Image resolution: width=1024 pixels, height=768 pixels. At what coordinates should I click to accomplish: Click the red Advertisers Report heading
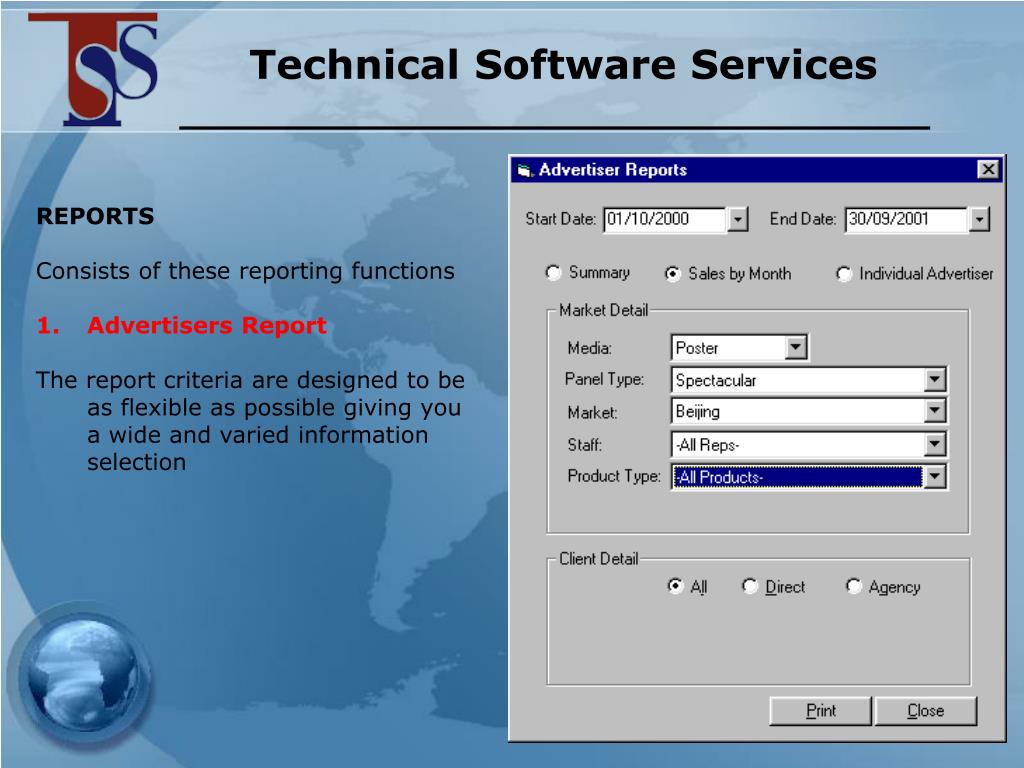(x=206, y=325)
